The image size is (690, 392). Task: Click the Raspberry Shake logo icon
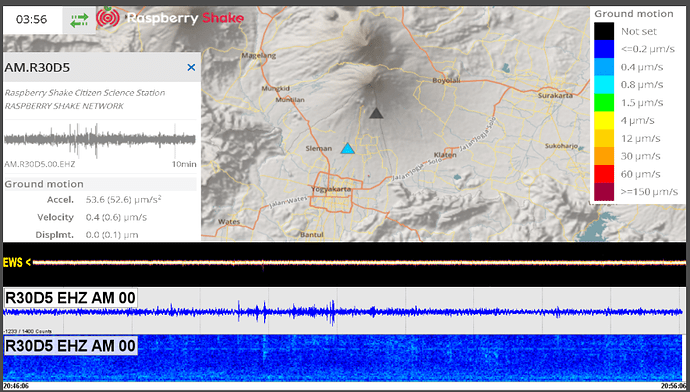[108, 18]
